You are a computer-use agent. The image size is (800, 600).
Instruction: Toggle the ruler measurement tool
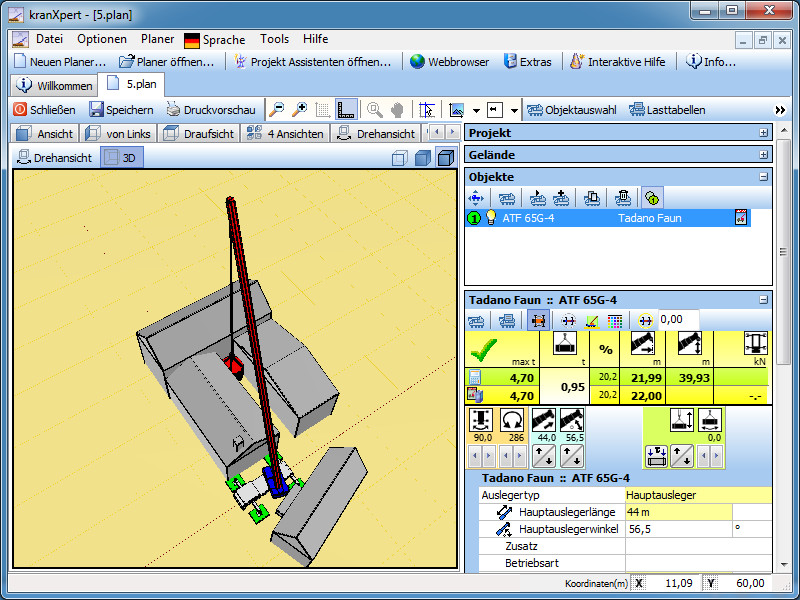347,110
